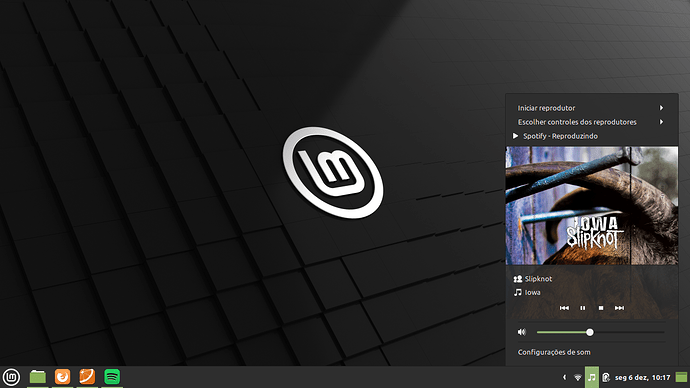The height and width of the screenshot is (388, 690).
Task: Pause the playing song
Action: click(583, 308)
